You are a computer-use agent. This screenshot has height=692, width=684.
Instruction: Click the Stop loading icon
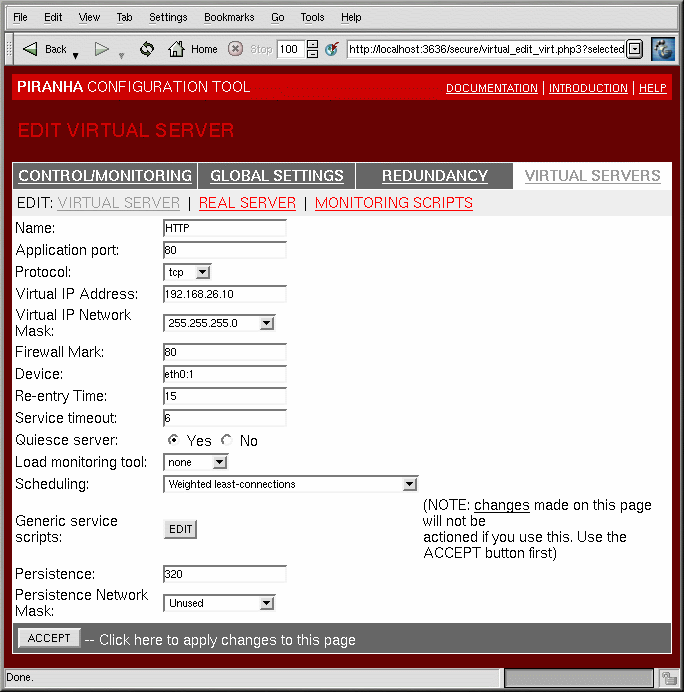tap(235, 49)
